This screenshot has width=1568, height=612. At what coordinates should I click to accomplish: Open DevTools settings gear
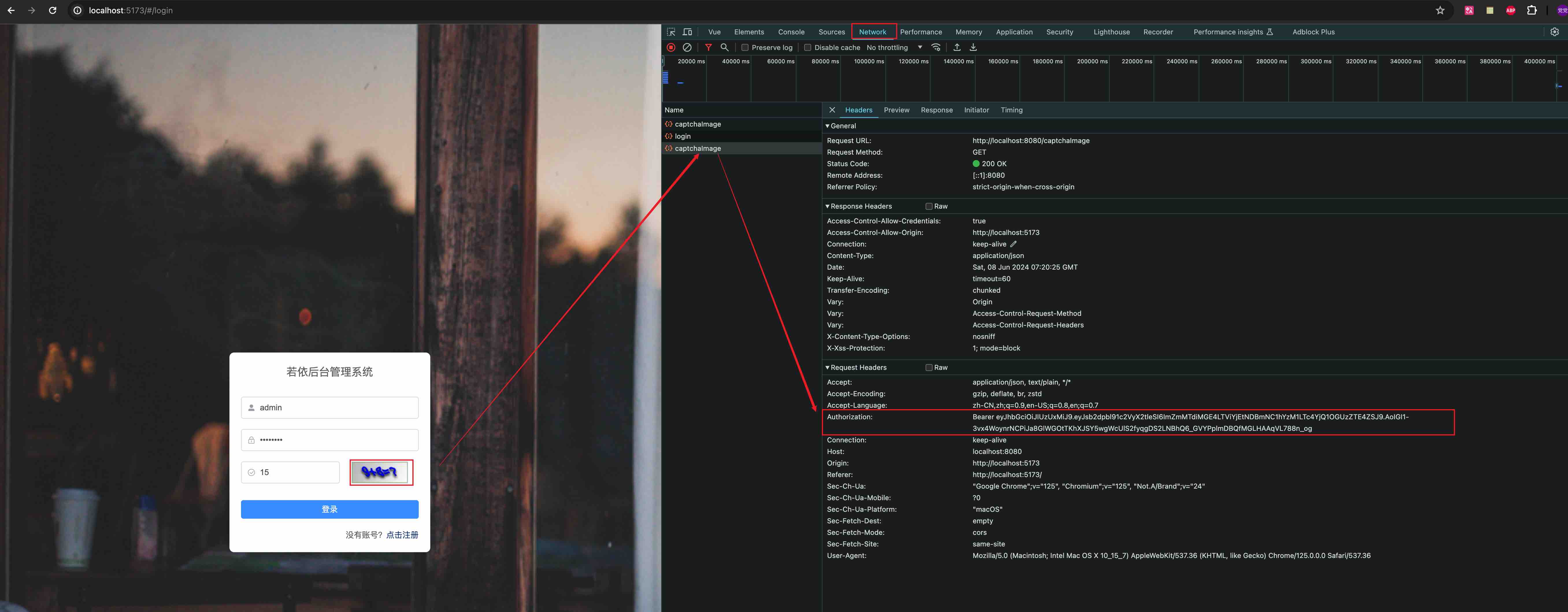[1555, 32]
